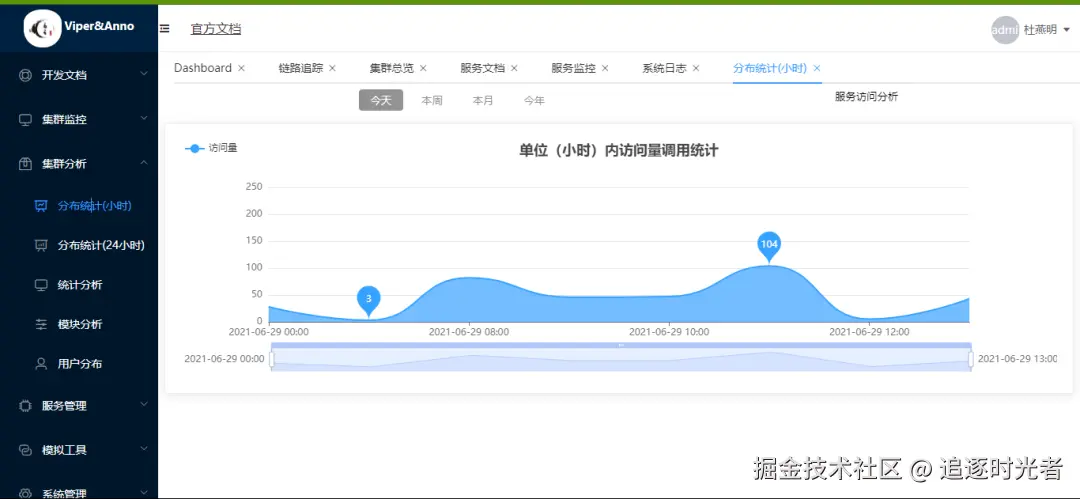Open 分布统计(24小时) sidebar item
This screenshot has height=499, width=1080.
pyautogui.click(x=100, y=245)
